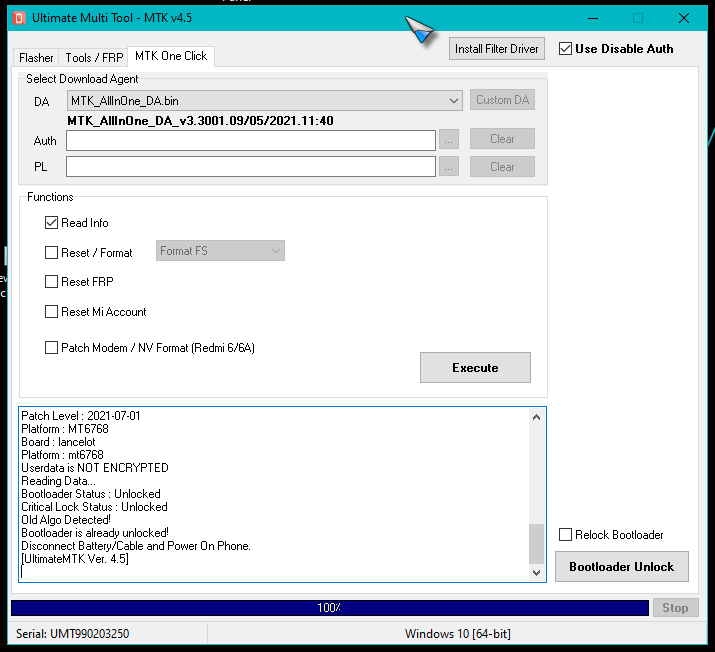Click the Stop button
Image resolution: width=715 pixels, height=652 pixels.
(675, 608)
